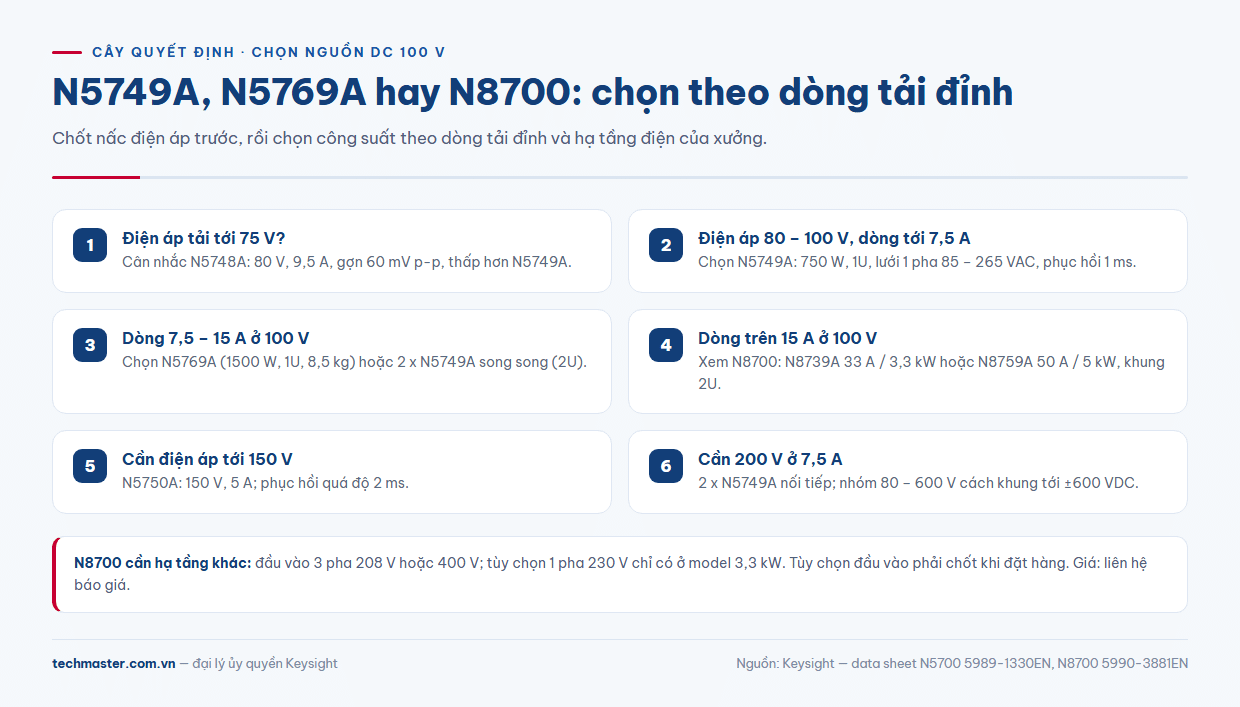Click the main title "N5749A, N5769A hay N8700"
Screen dimensions: 1240x707
coord(532,92)
